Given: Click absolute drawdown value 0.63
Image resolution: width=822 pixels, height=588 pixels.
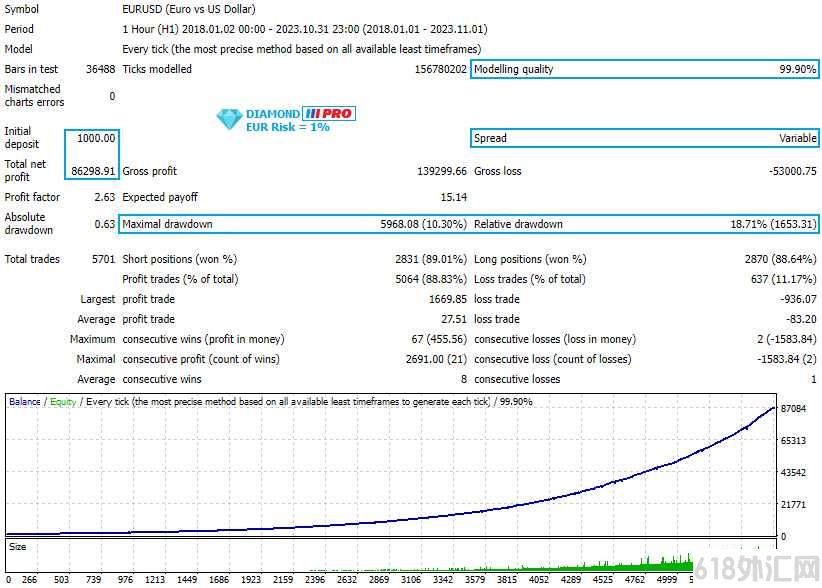Looking at the screenshot, I should pyautogui.click(x=104, y=224).
